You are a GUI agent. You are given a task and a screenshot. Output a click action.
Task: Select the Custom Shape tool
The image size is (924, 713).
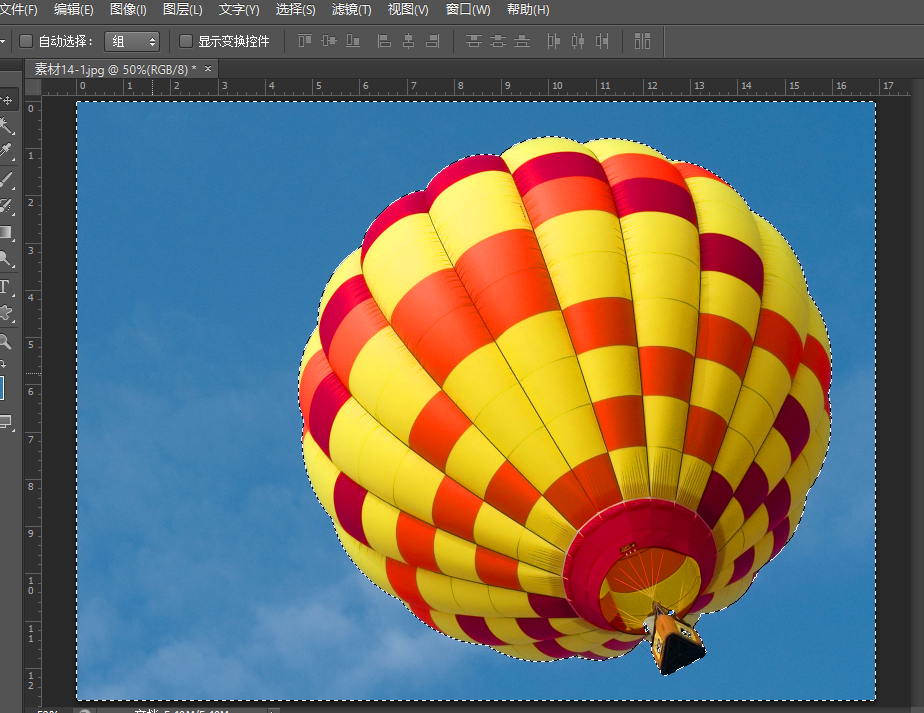6,313
